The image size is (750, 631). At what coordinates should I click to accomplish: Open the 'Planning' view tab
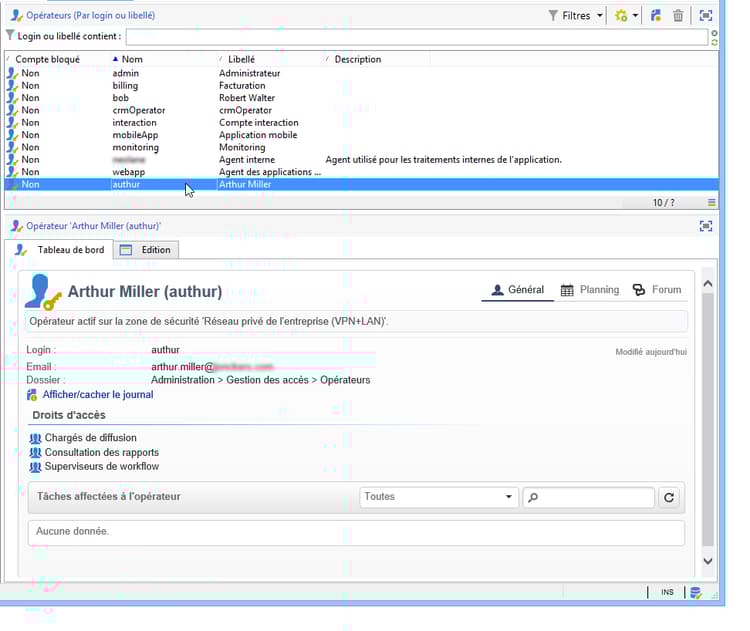click(589, 290)
